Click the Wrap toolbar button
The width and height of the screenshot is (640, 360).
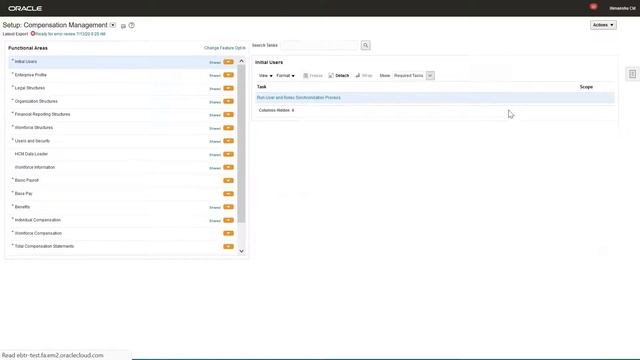point(364,76)
